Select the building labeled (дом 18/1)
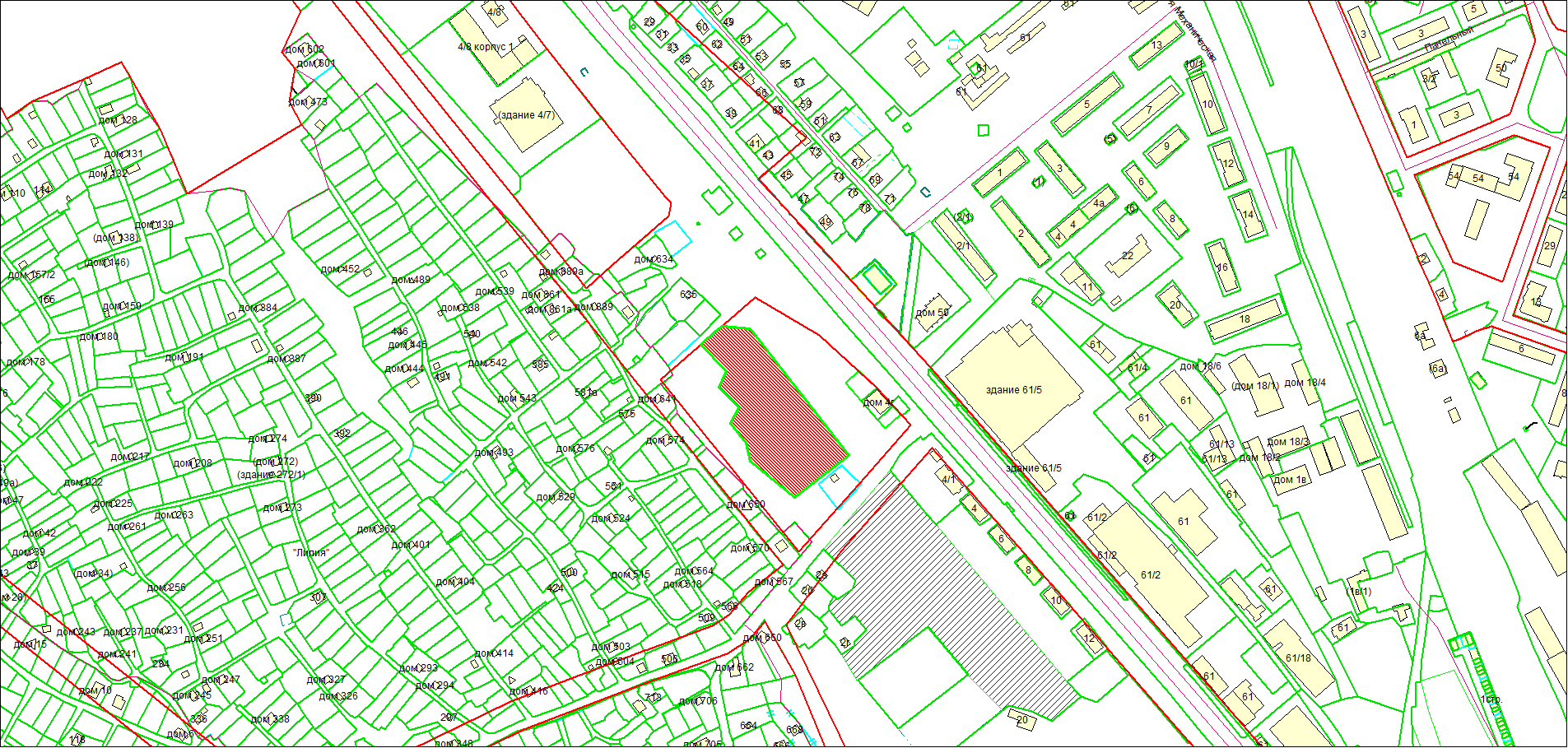 click(x=1254, y=385)
